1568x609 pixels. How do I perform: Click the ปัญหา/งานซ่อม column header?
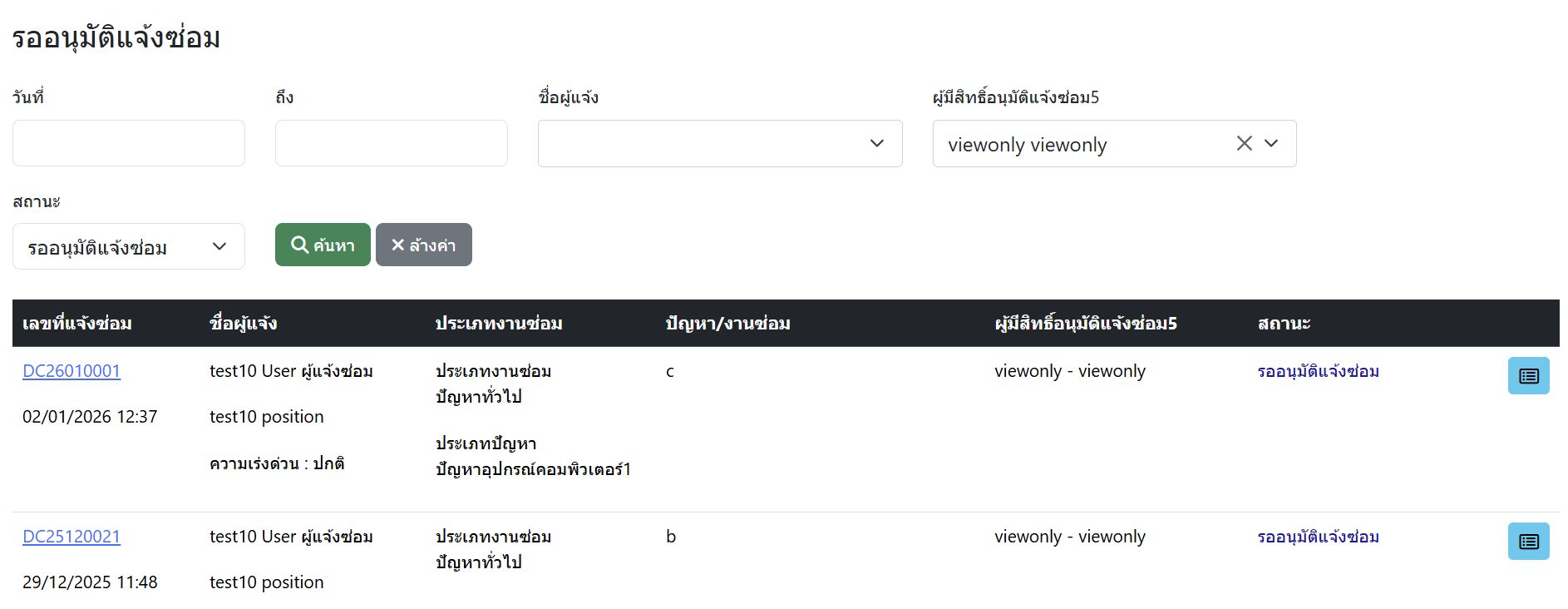[727, 324]
